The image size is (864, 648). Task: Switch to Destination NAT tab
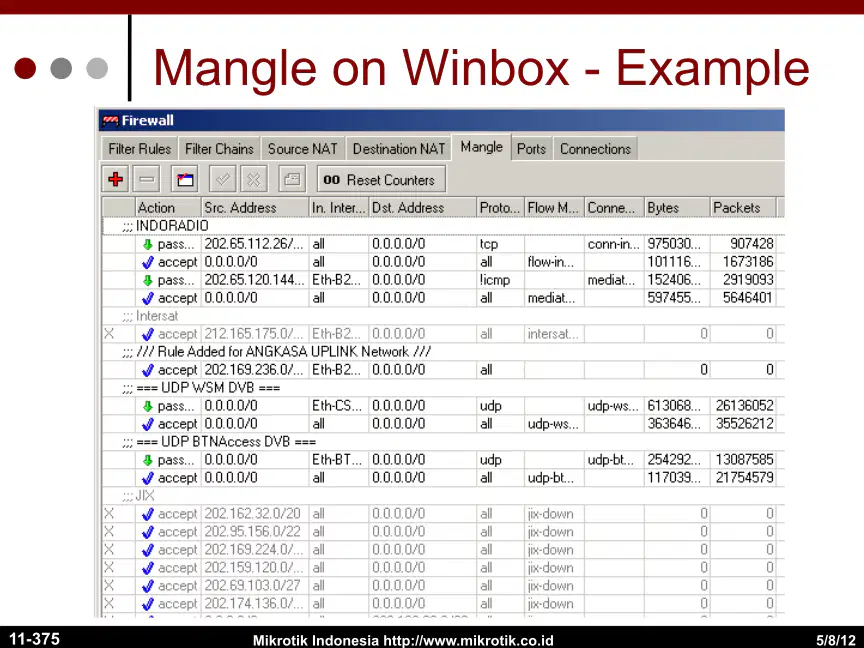pyautogui.click(x=398, y=149)
